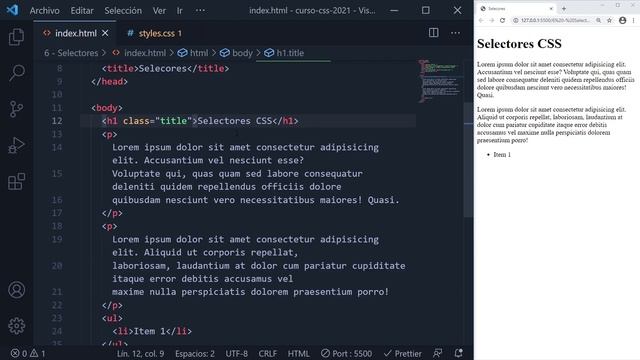The image size is (640, 360).
Task: Click 'Item 1' bullet in browser page
Action: click(502, 155)
